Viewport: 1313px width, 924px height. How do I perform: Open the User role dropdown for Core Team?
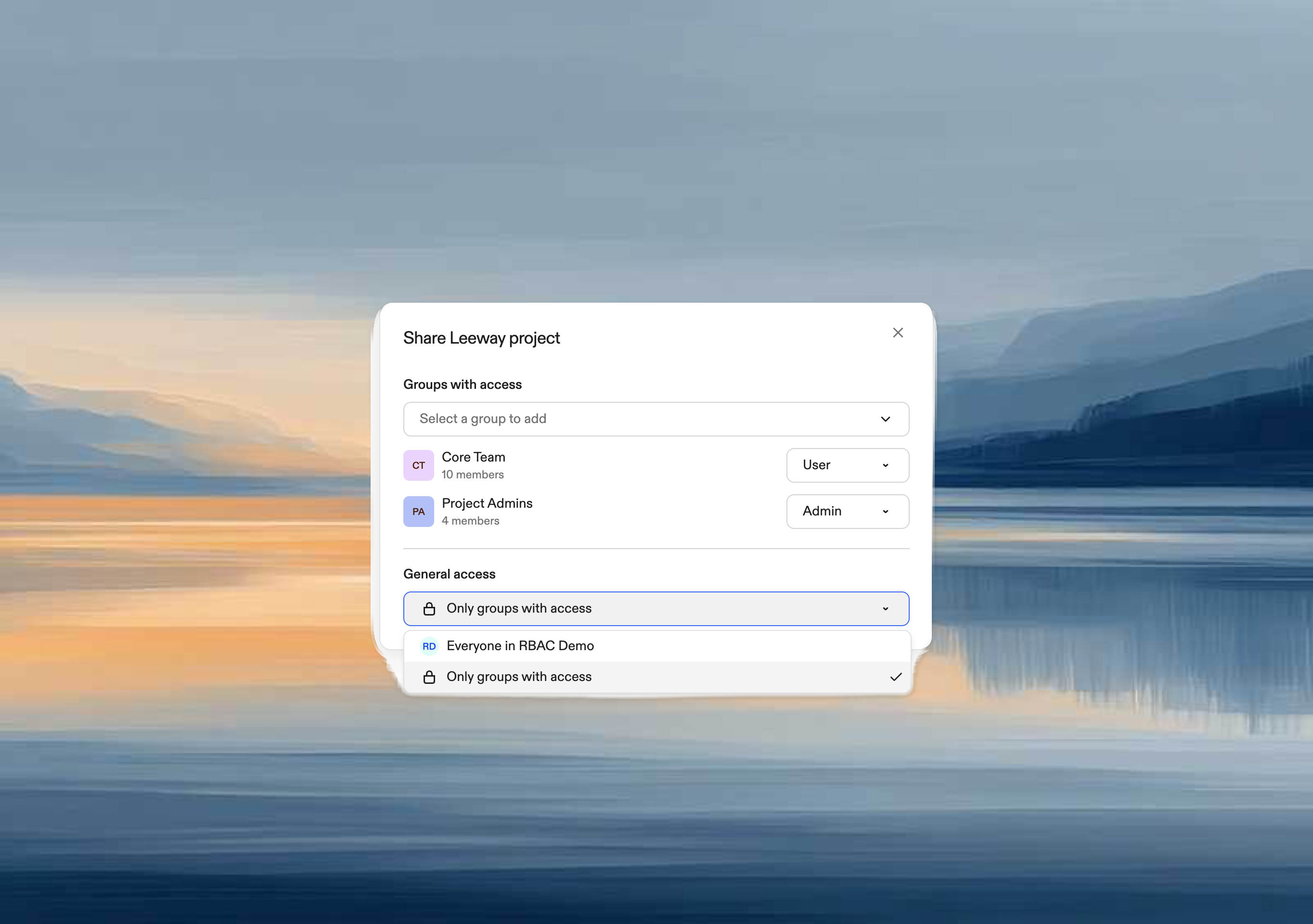[847, 465]
